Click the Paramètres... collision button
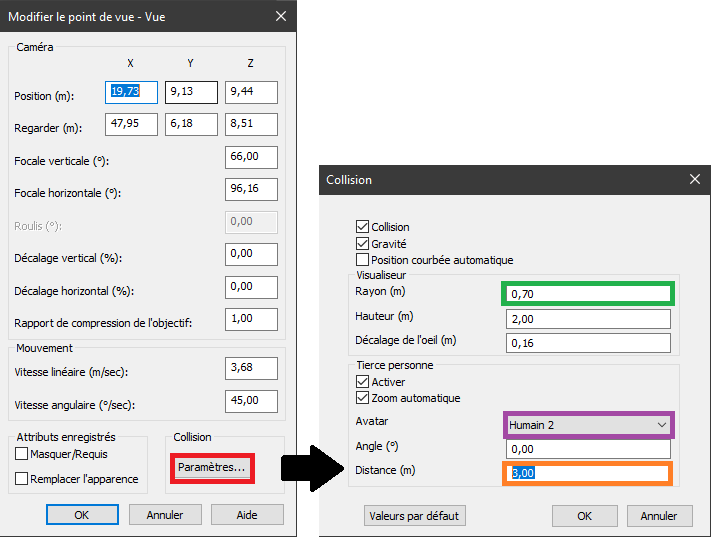Viewport: 711px width, 537px height. [211, 468]
